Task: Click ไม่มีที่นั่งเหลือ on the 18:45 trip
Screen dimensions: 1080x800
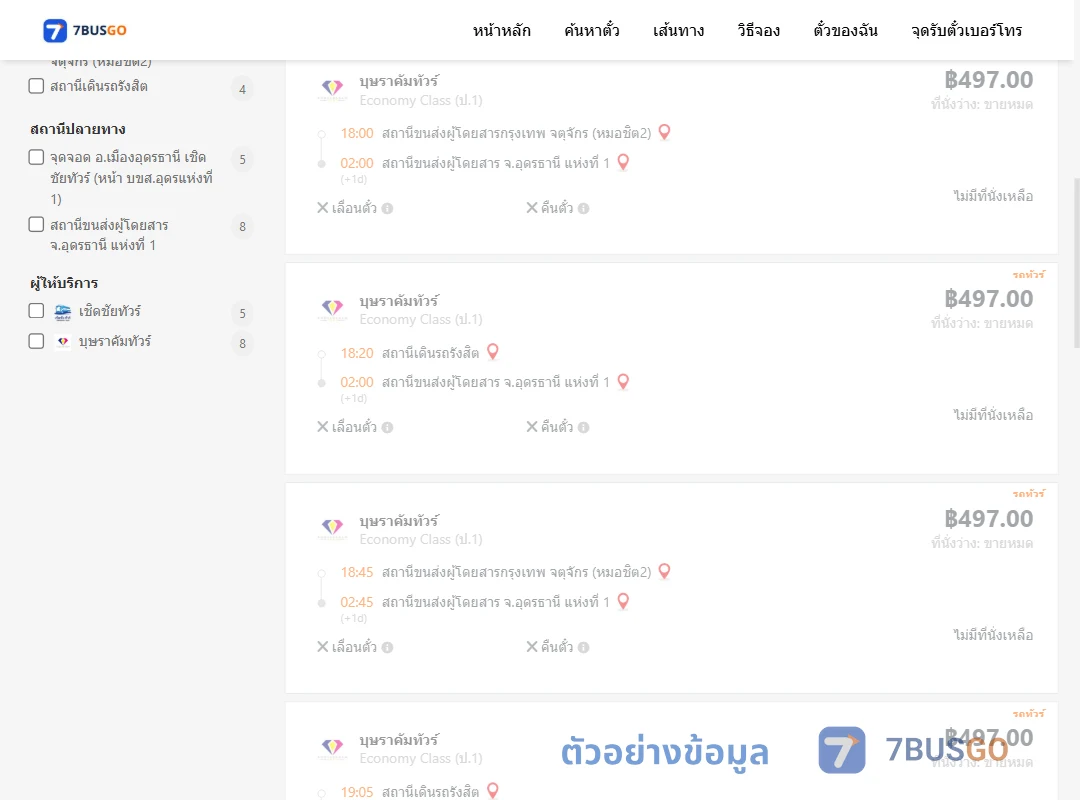Action: pos(993,635)
